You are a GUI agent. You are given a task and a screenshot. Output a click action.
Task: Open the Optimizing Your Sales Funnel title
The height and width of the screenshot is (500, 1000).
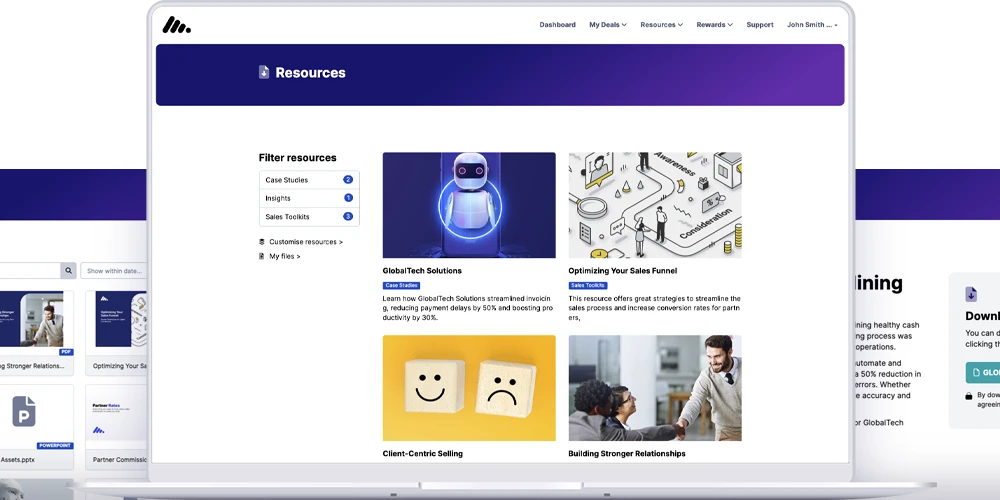point(622,271)
